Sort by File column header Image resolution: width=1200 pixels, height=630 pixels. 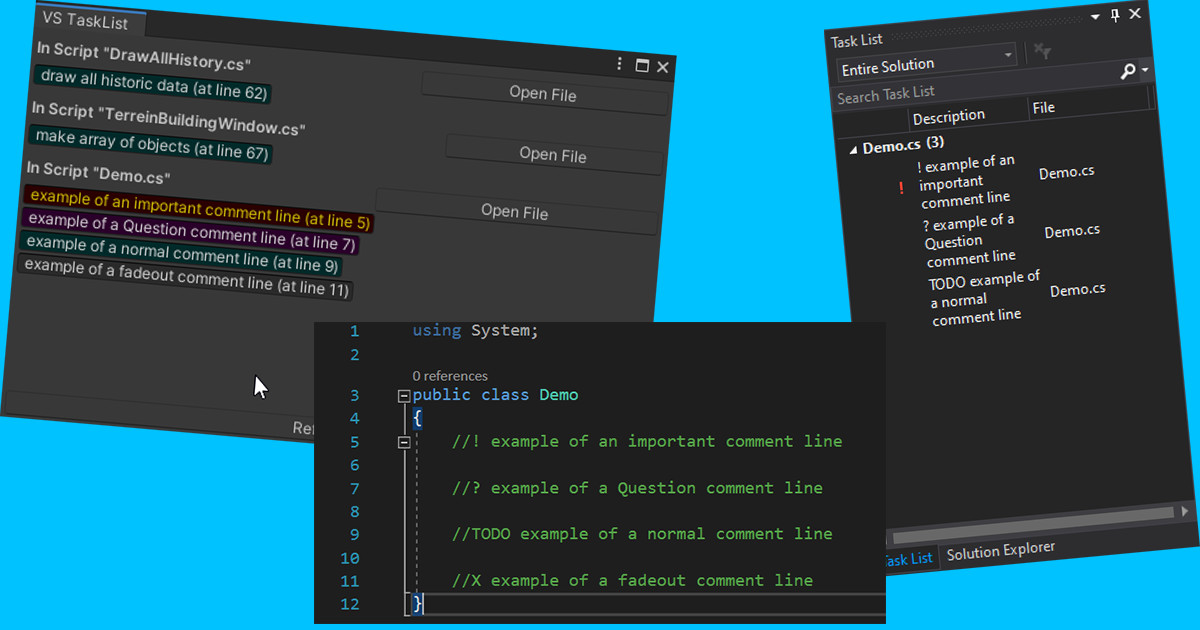1044,107
